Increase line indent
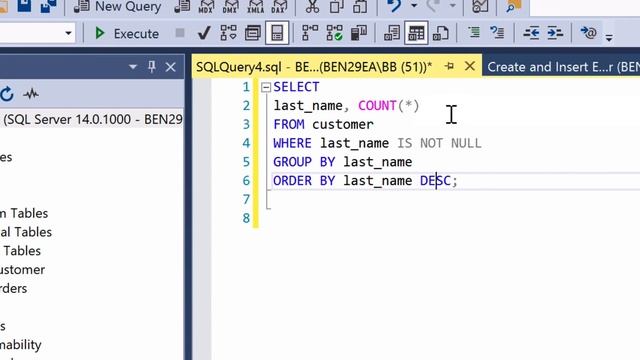Screen dimensions: 640x360 (555, 33)
